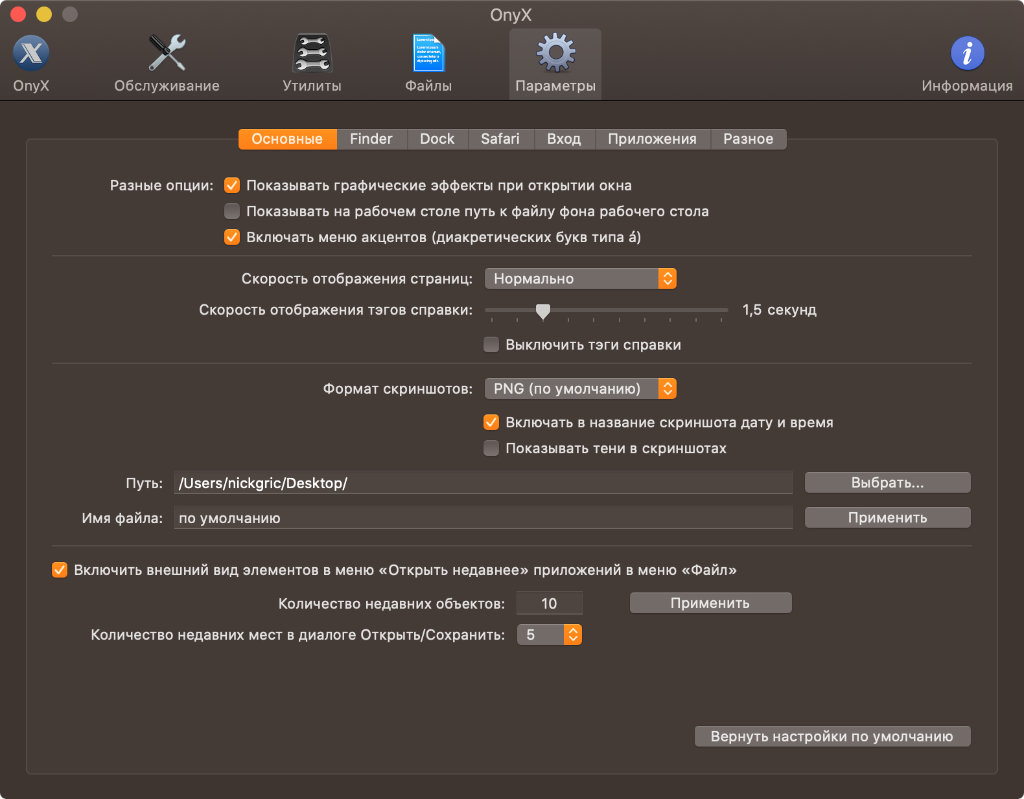Open the OnyX toolbar section
This screenshot has height=799, width=1024.
pos(31,63)
